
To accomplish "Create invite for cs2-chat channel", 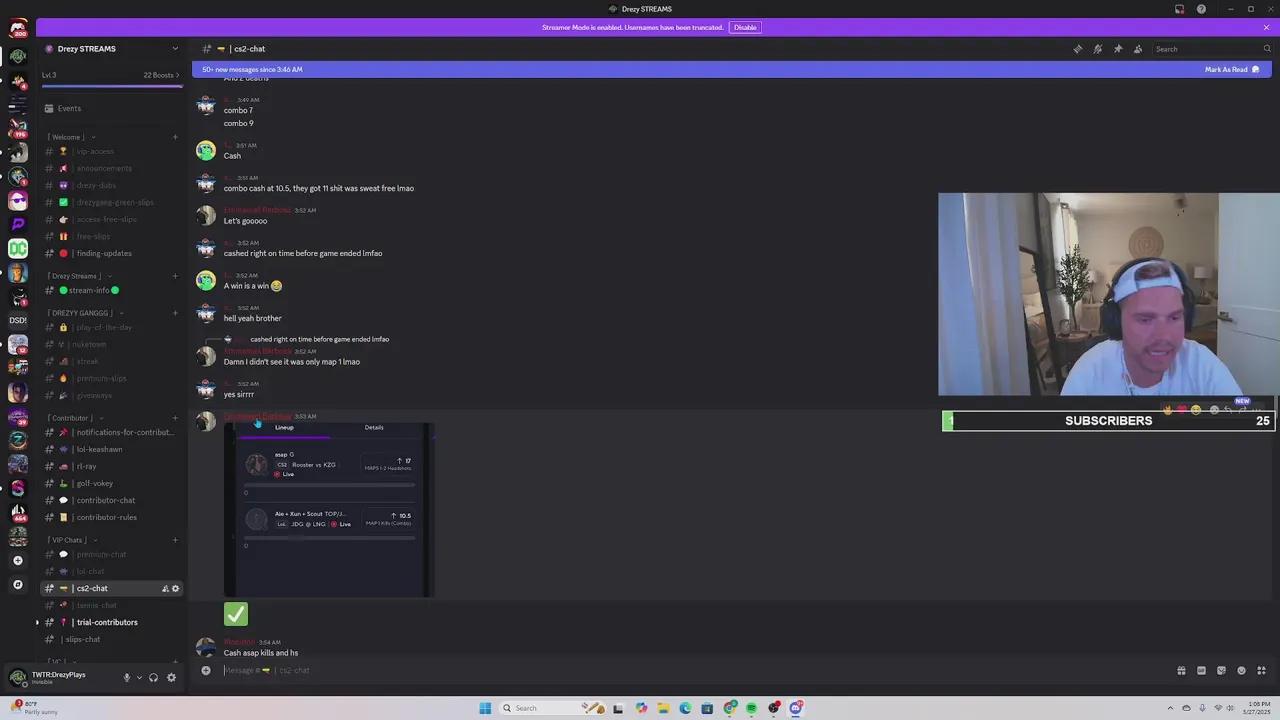I will [165, 588].
